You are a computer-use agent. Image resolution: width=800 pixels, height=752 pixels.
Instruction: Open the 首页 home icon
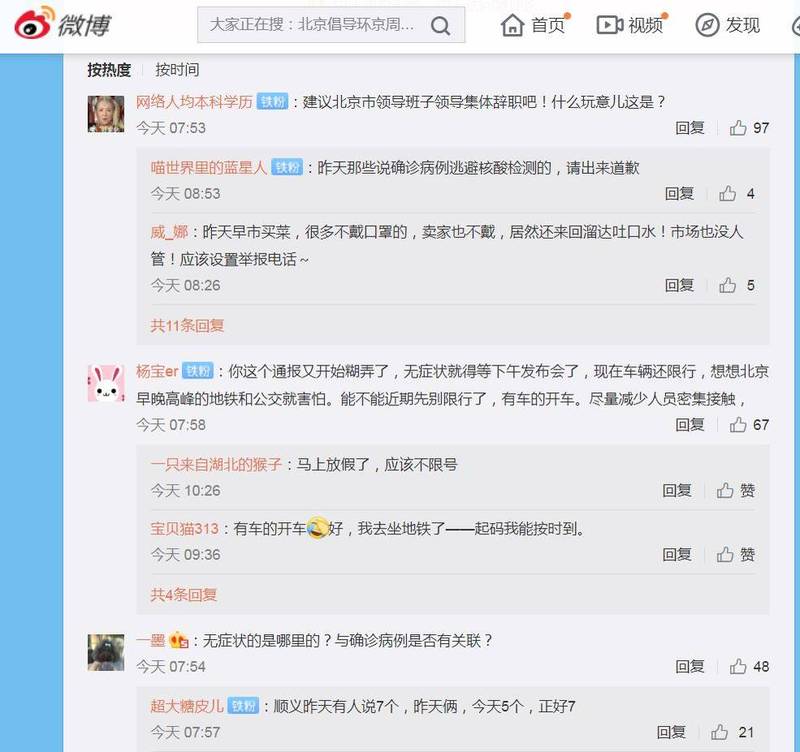(x=512, y=25)
